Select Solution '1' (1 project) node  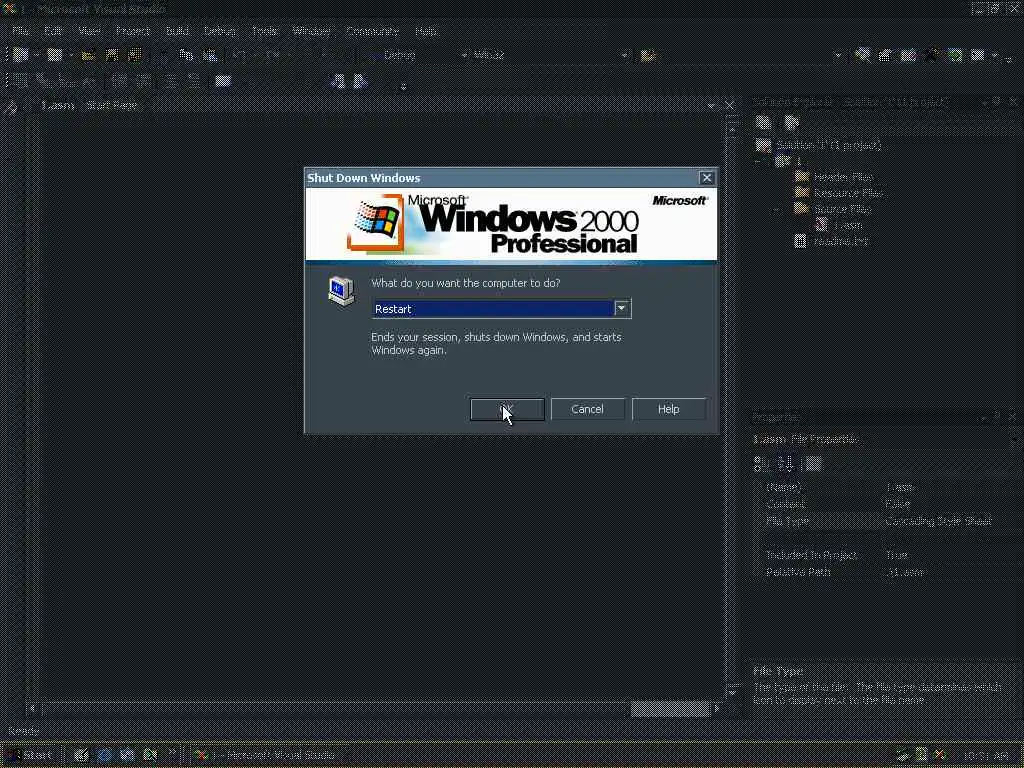828,145
